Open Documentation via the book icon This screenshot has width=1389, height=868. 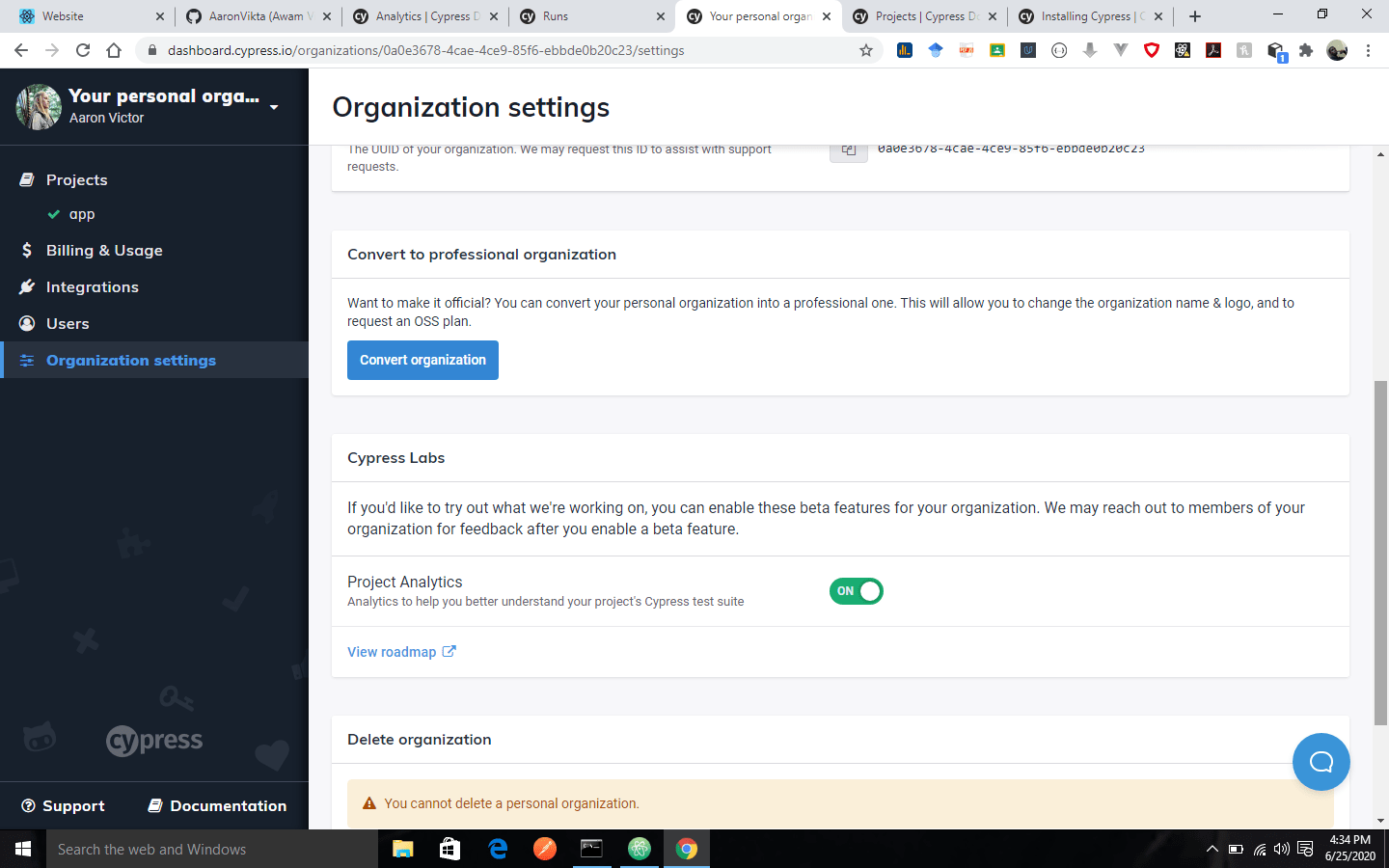coord(154,805)
